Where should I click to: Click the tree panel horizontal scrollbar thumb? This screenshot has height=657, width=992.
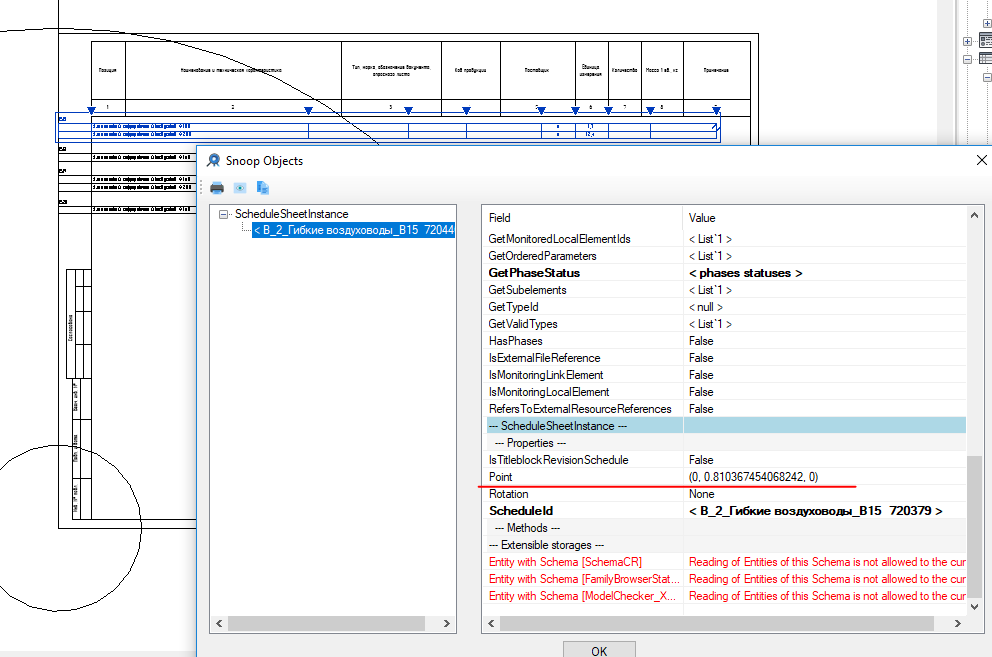point(326,623)
